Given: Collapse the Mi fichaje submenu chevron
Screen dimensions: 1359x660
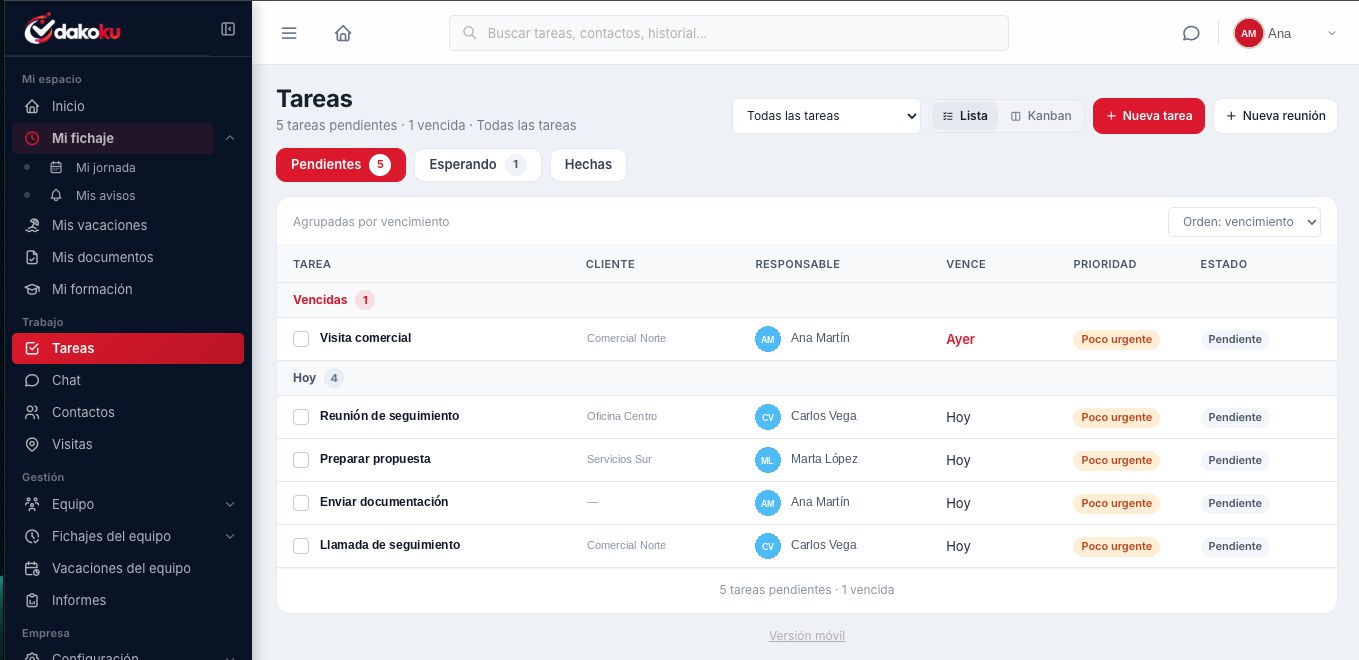Looking at the screenshot, I should point(230,138).
